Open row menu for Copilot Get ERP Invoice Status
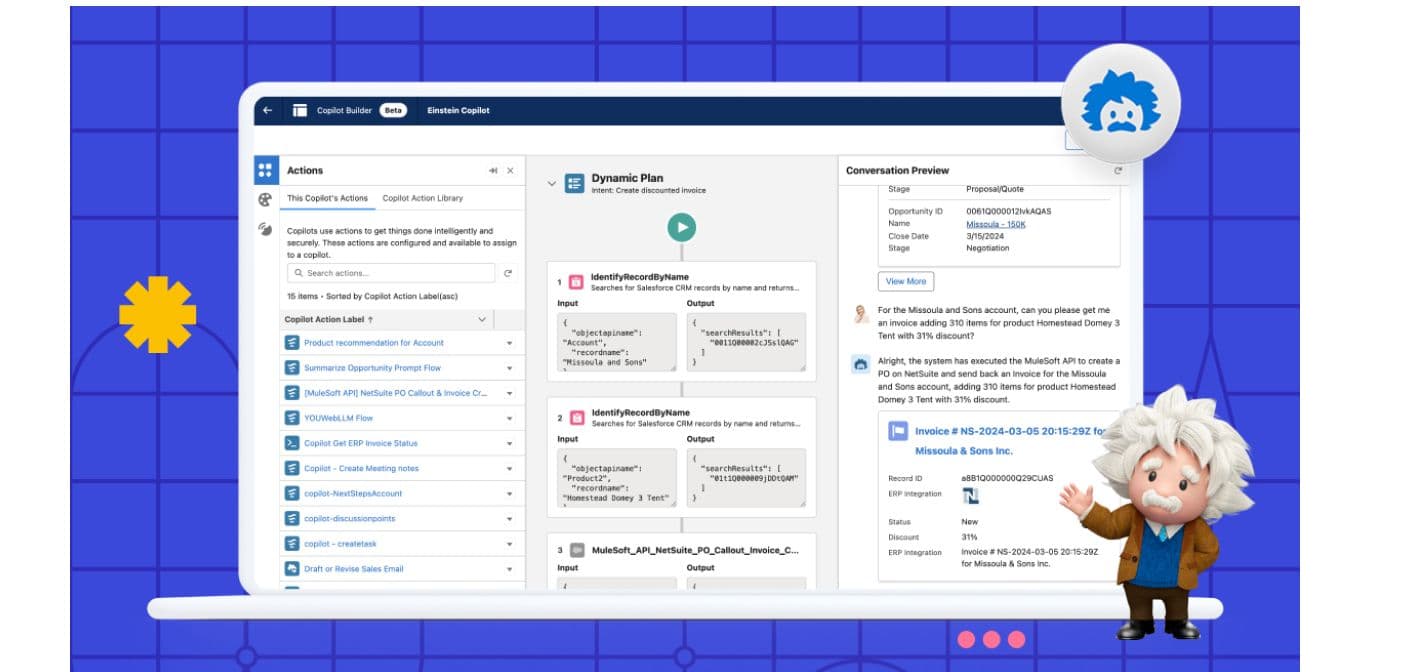The width and height of the screenshot is (1408, 672). click(x=509, y=443)
